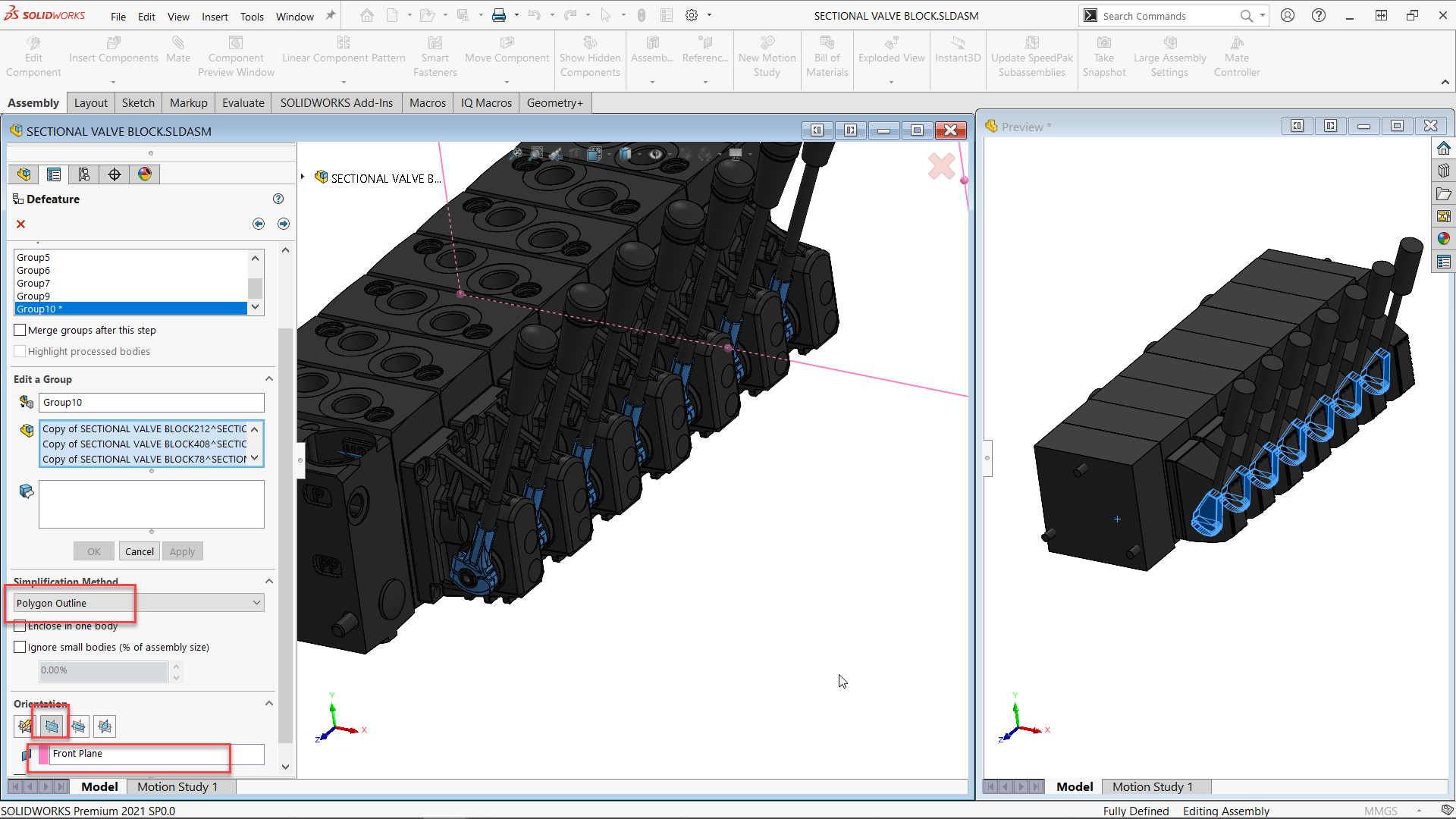Collapse the Simplification Method section
This screenshot has height=819, width=1456.
(x=268, y=581)
